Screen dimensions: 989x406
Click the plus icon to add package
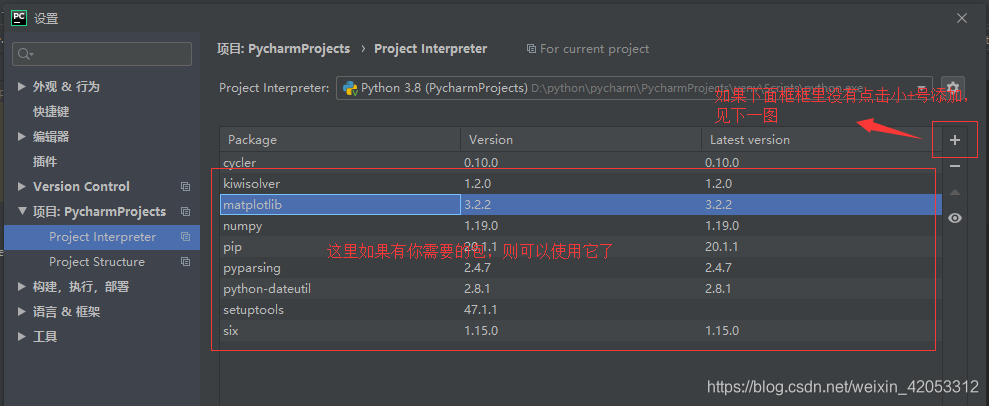pyautogui.click(x=955, y=140)
